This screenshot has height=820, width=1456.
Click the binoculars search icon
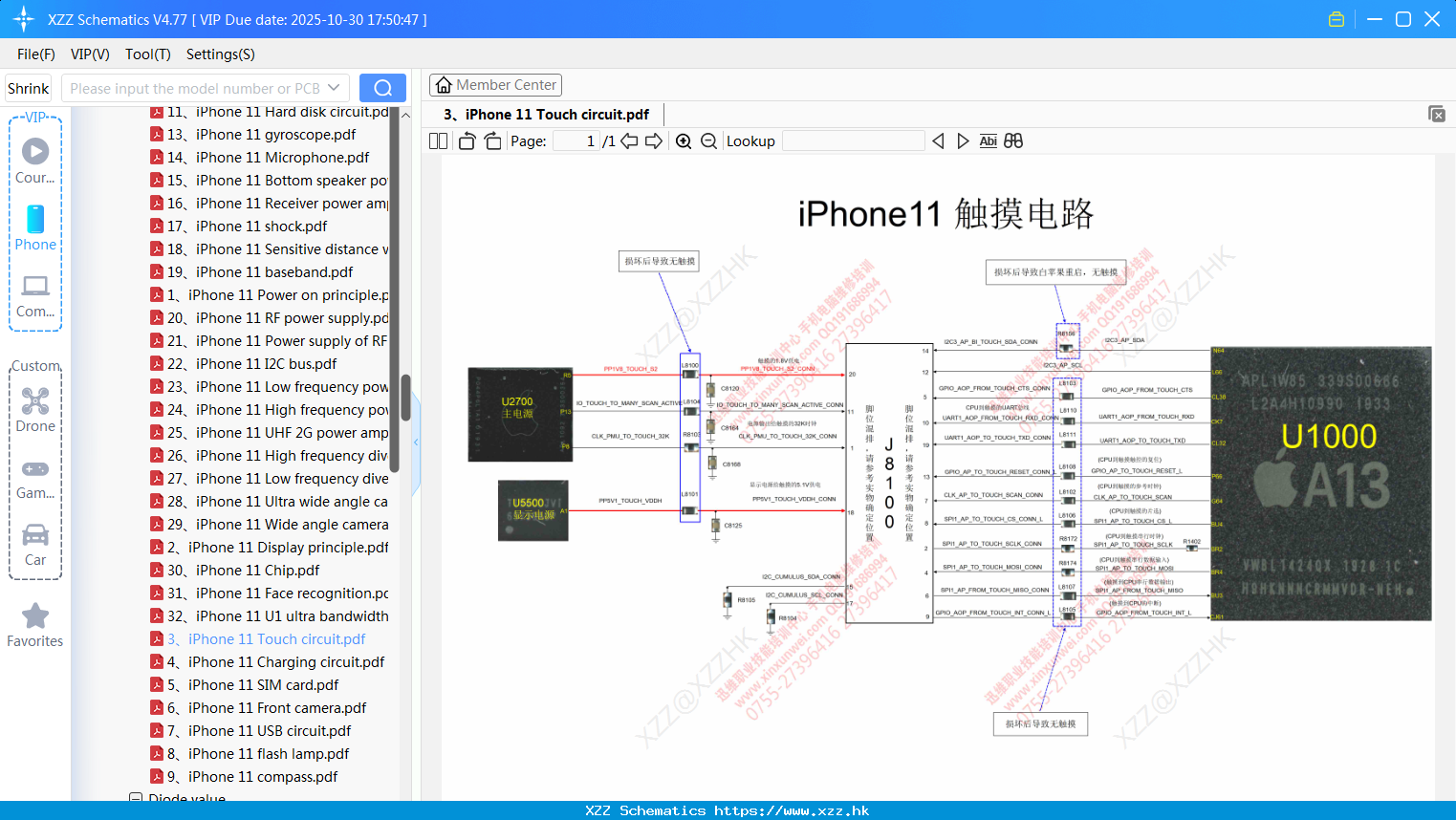pyautogui.click(x=1013, y=141)
